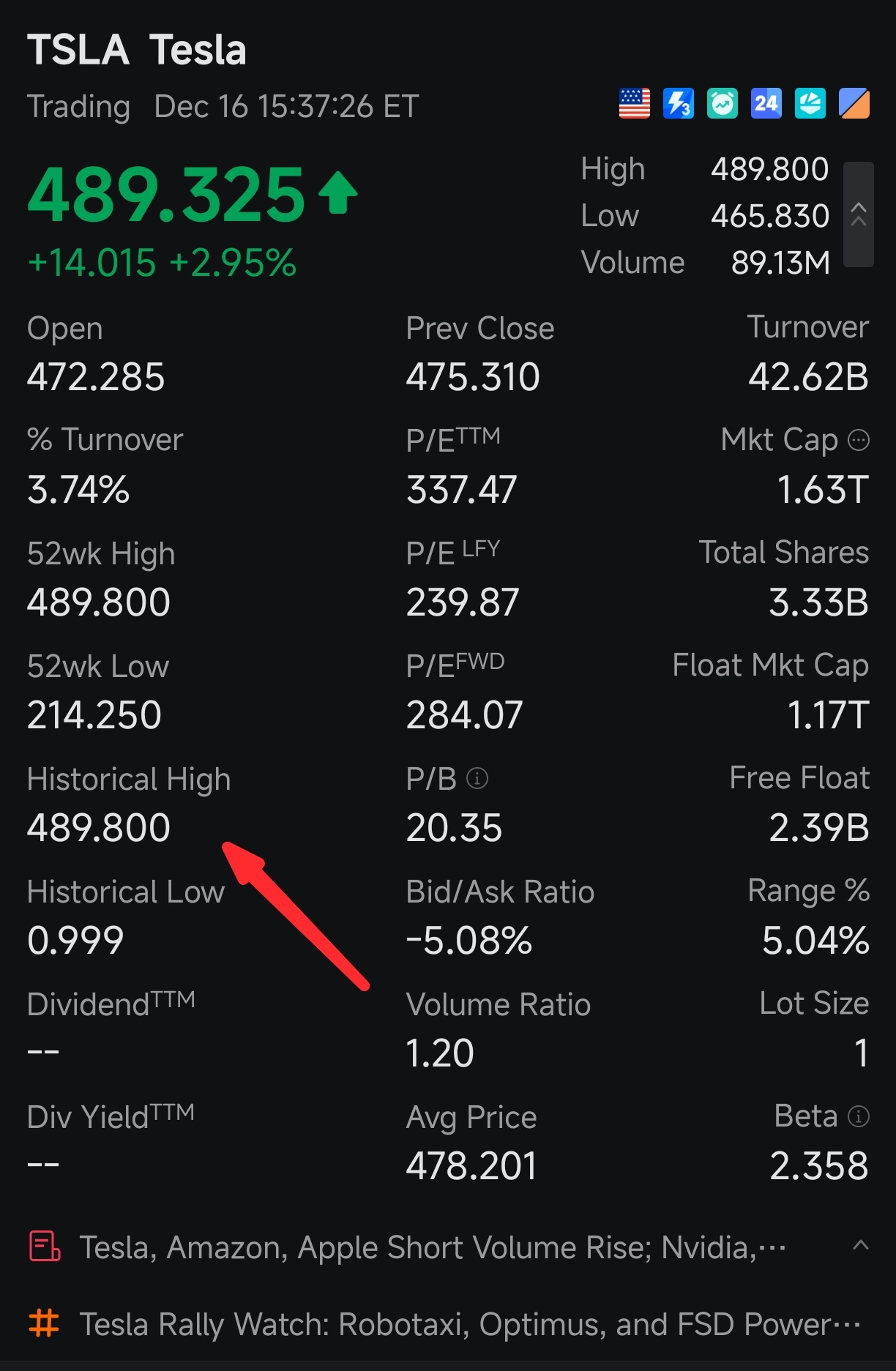
Task: Tap the Beta info icon
Action: (858, 1116)
